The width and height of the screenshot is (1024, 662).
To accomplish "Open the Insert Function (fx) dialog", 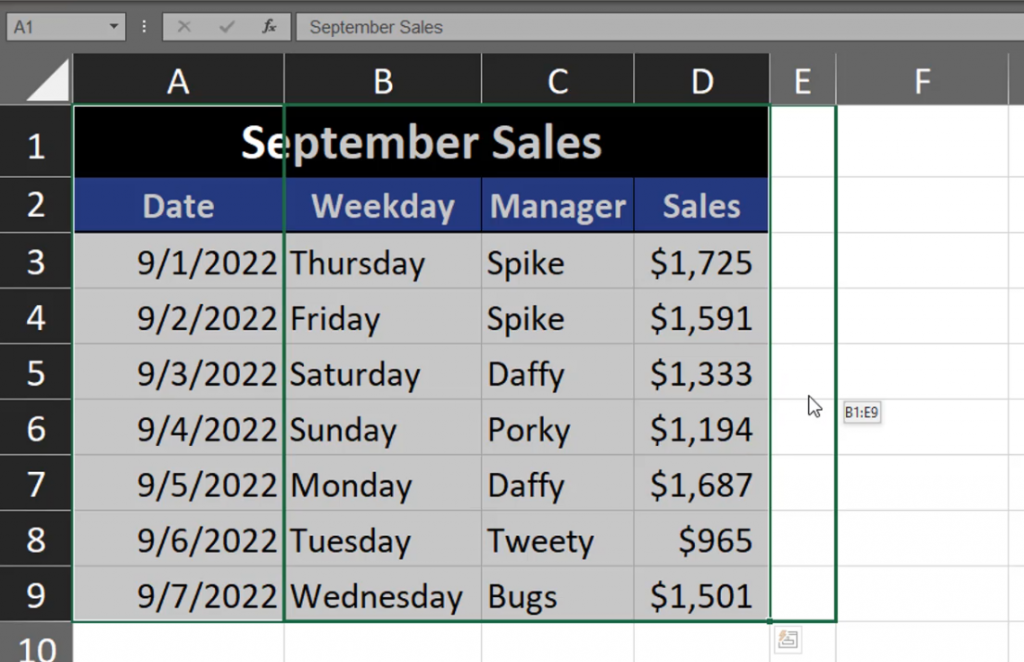I will (x=269, y=27).
